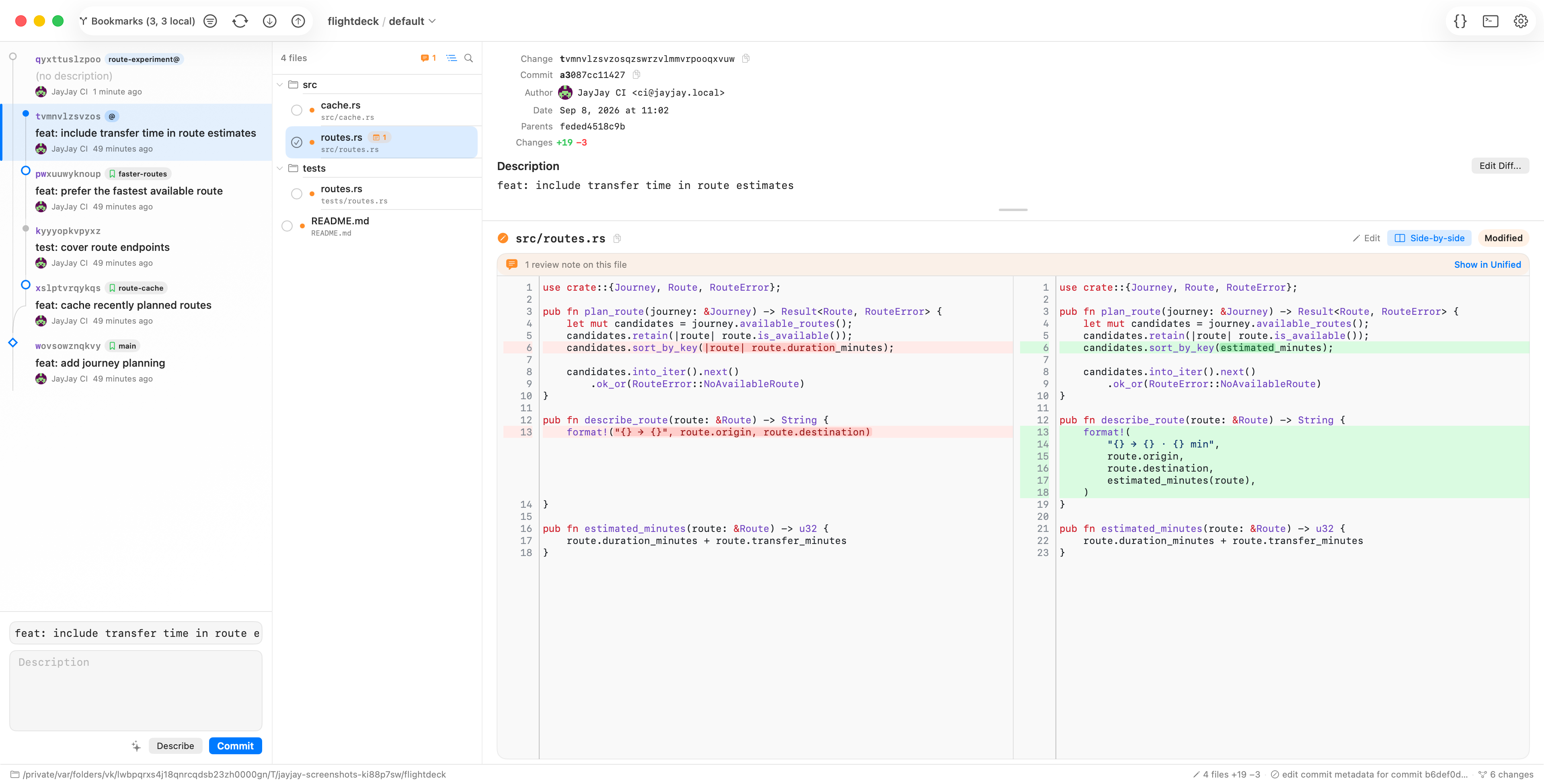The image size is (1544, 784).
Task: Copy the src/routes.rs path
Action: coord(617,238)
